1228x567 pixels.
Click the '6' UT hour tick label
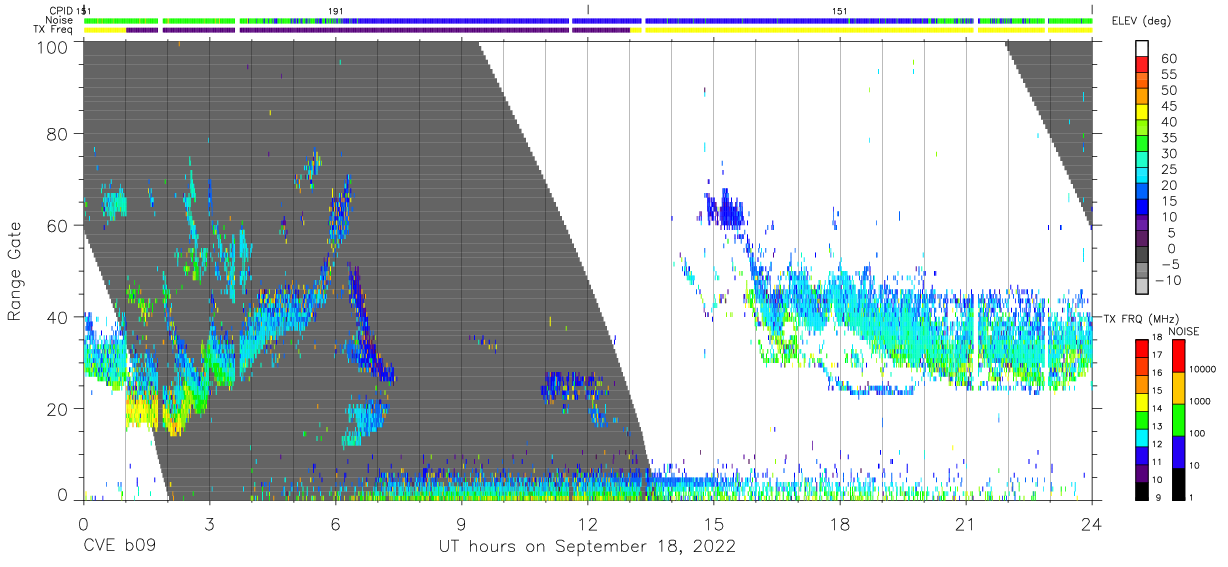(335, 523)
